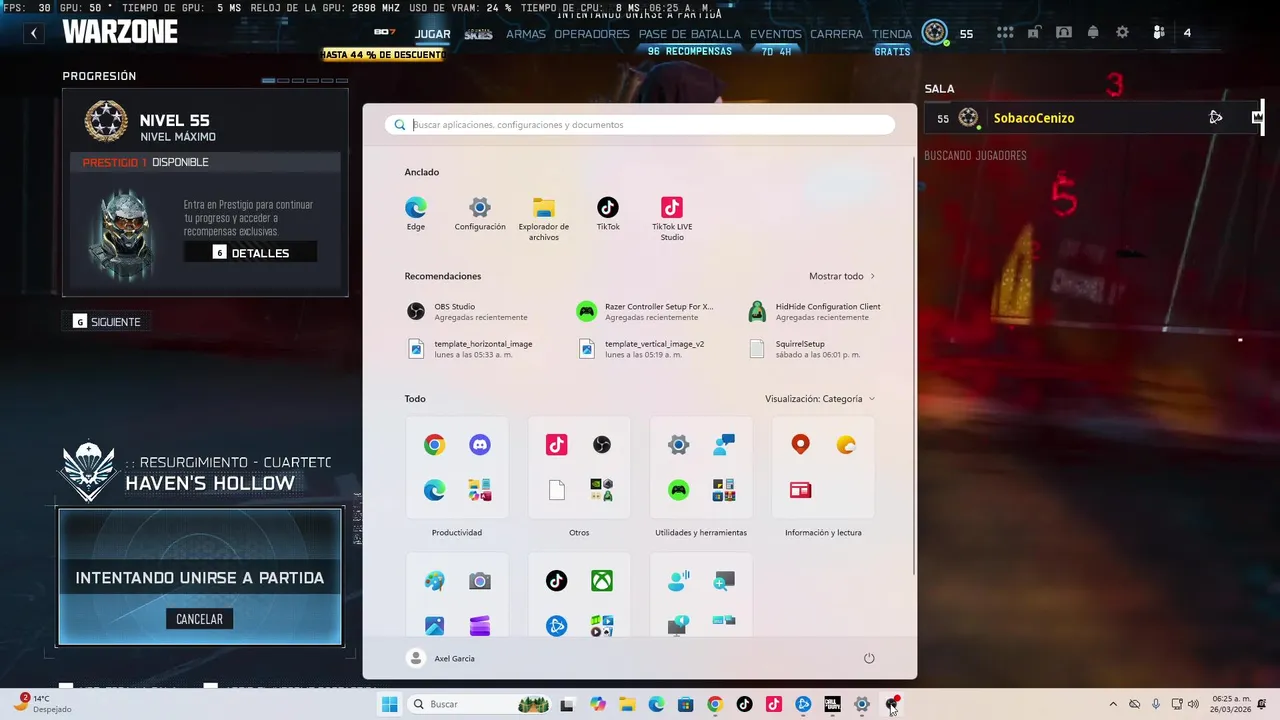Viewport: 1280px width, 720px height.
Task: Open Xbox app in the category grid
Action: tap(602, 581)
